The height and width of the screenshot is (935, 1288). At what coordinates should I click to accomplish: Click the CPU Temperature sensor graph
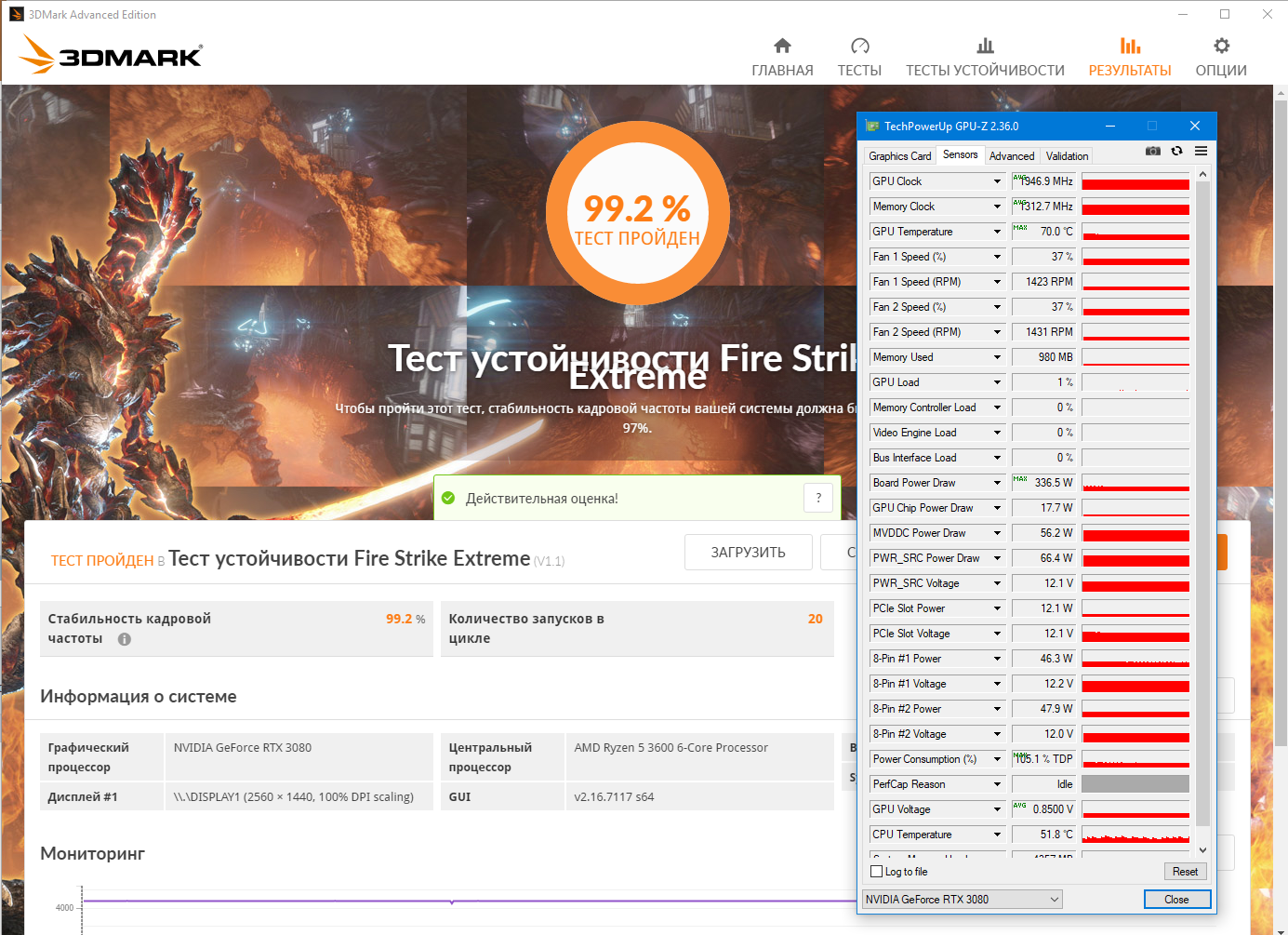(1135, 835)
